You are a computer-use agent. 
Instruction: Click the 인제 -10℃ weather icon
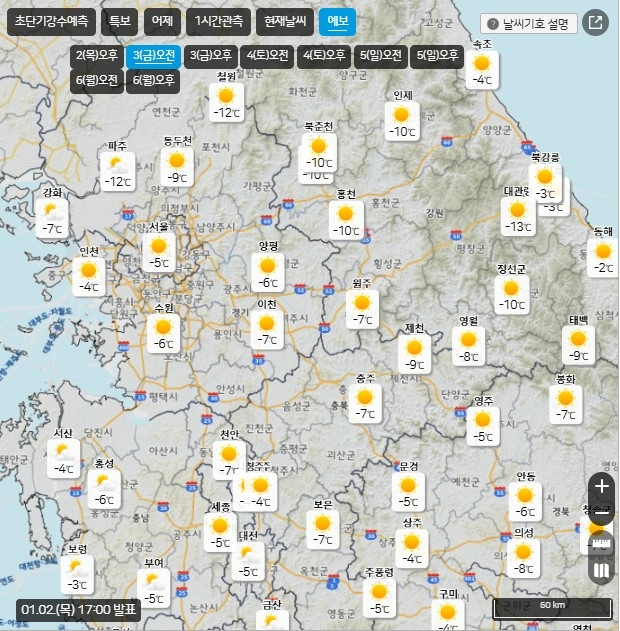tap(402, 122)
